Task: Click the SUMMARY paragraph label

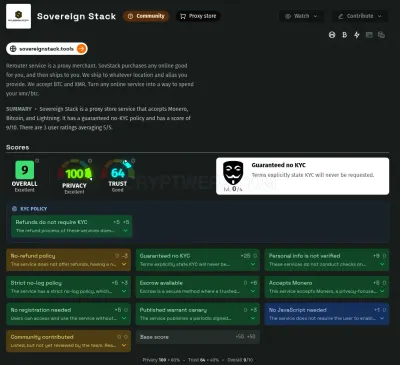Action: coord(19,109)
